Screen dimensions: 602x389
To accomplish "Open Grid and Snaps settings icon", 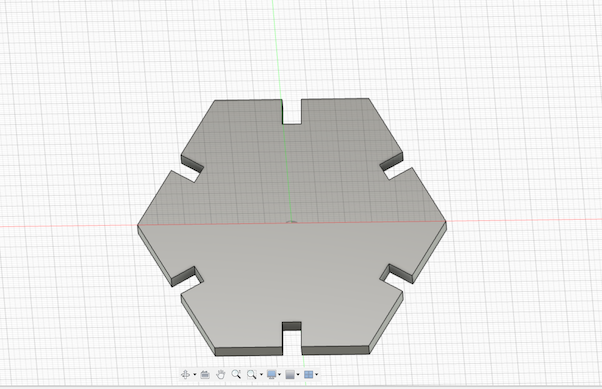I will click(x=290, y=374).
